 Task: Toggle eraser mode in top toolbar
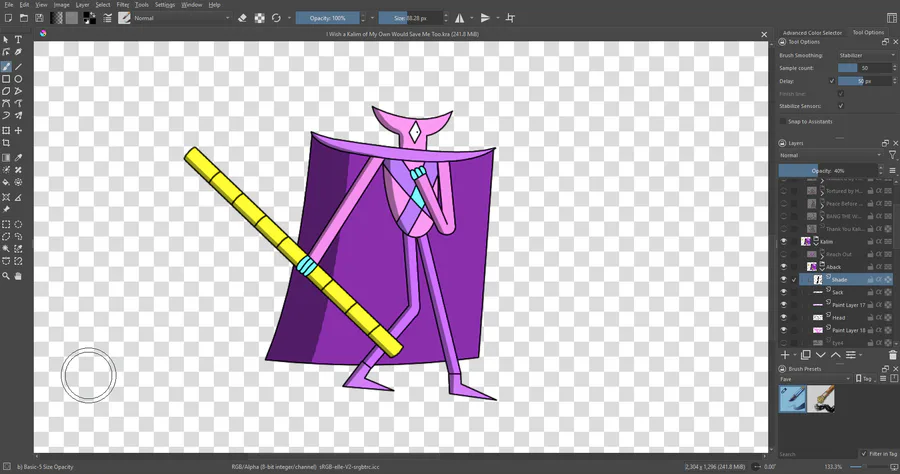(242, 18)
